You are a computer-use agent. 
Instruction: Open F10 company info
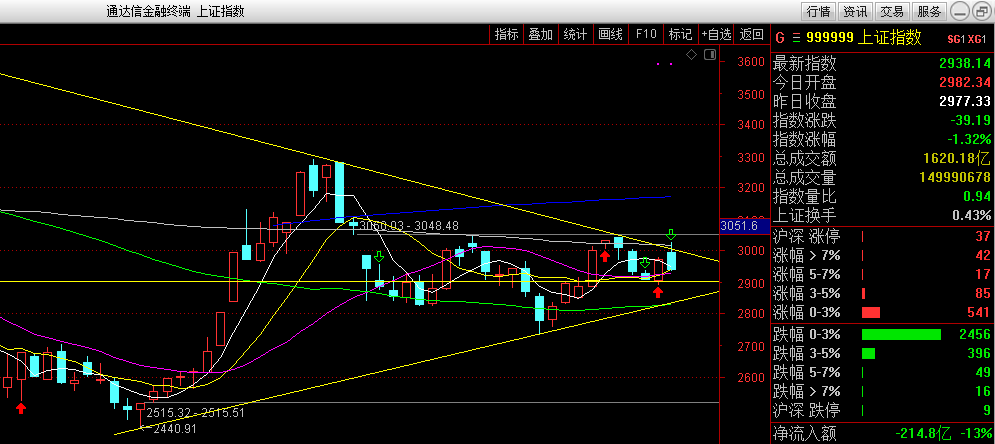645,34
